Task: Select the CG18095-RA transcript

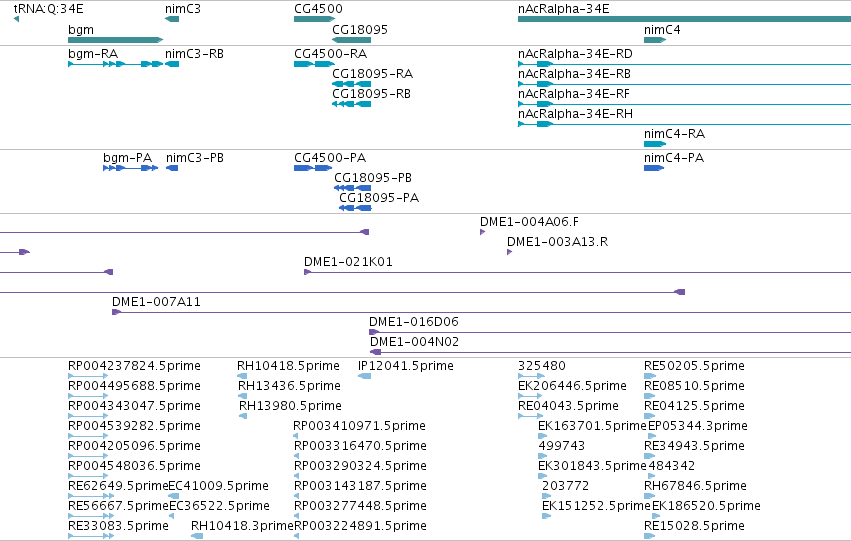Action: 352,84
